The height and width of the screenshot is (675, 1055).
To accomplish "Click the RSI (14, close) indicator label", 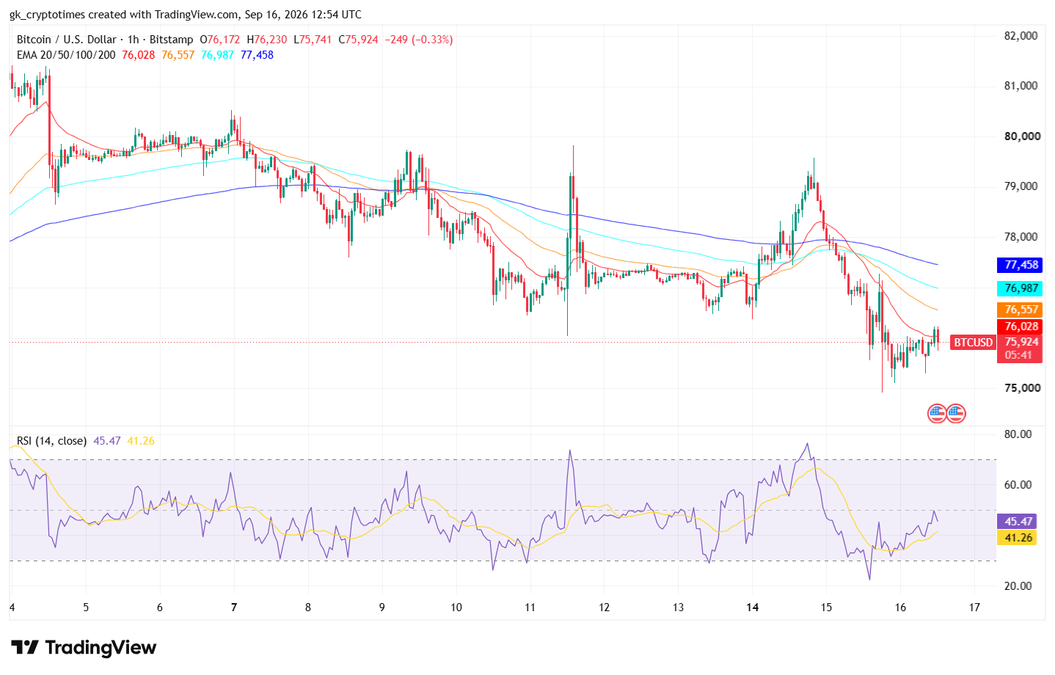I will pyautogui.click(x=52, y=441).
